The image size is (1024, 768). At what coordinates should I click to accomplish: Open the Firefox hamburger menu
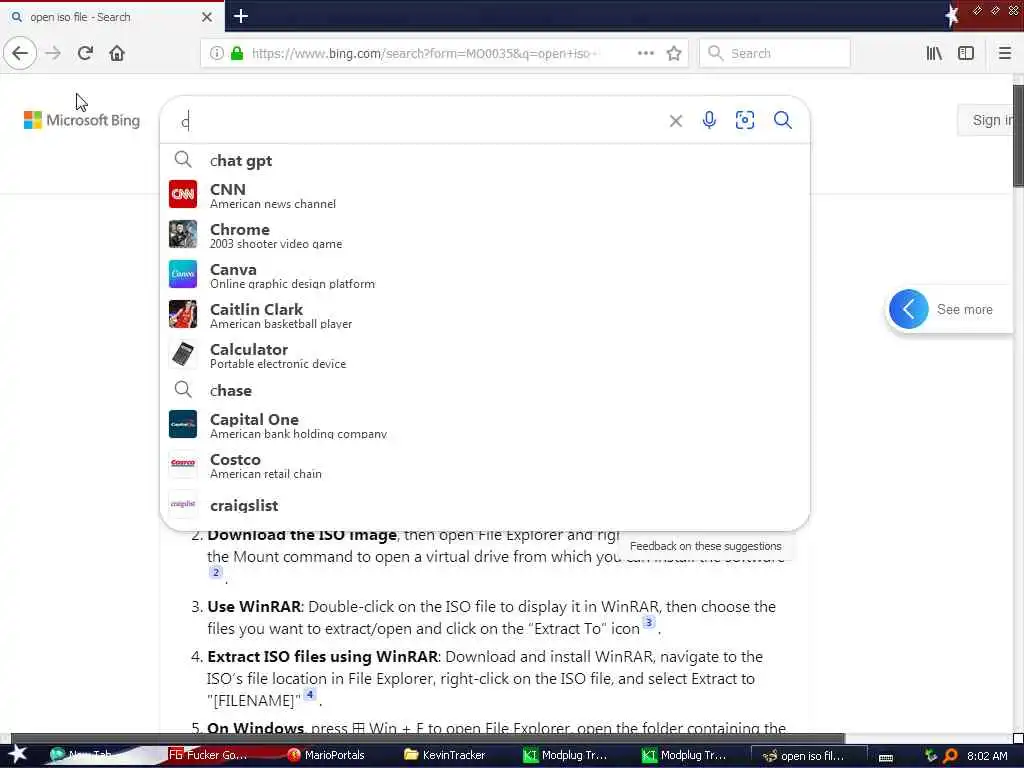click(1004, 54)
